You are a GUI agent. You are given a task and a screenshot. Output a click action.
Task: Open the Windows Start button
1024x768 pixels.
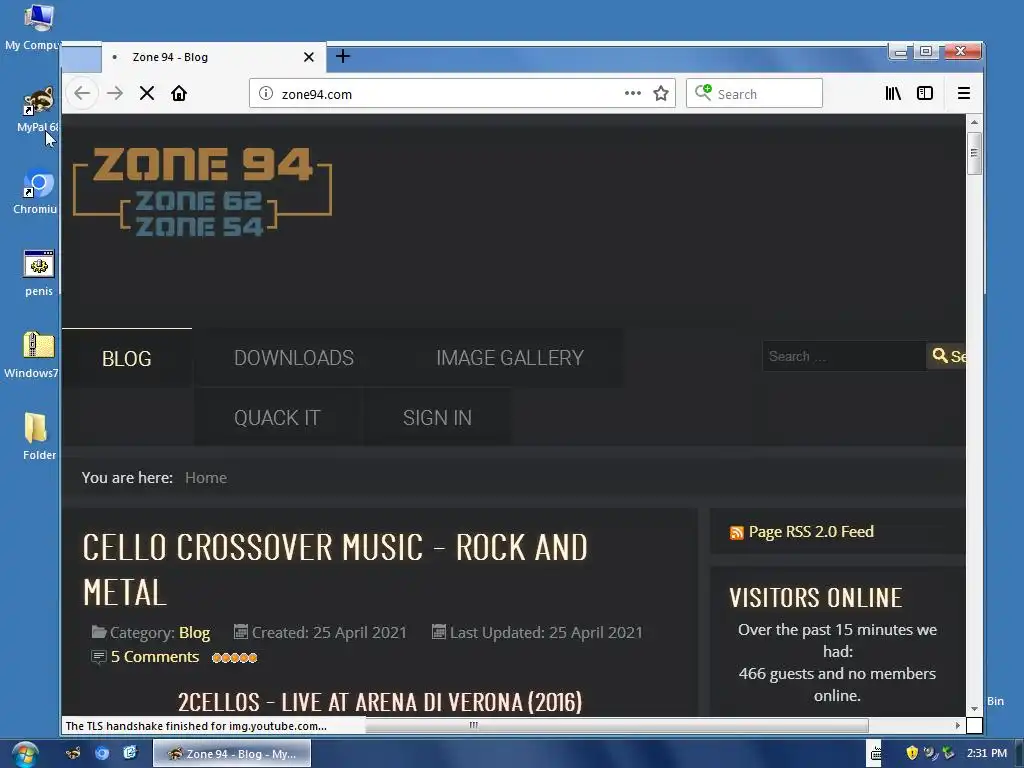(25, 754)
